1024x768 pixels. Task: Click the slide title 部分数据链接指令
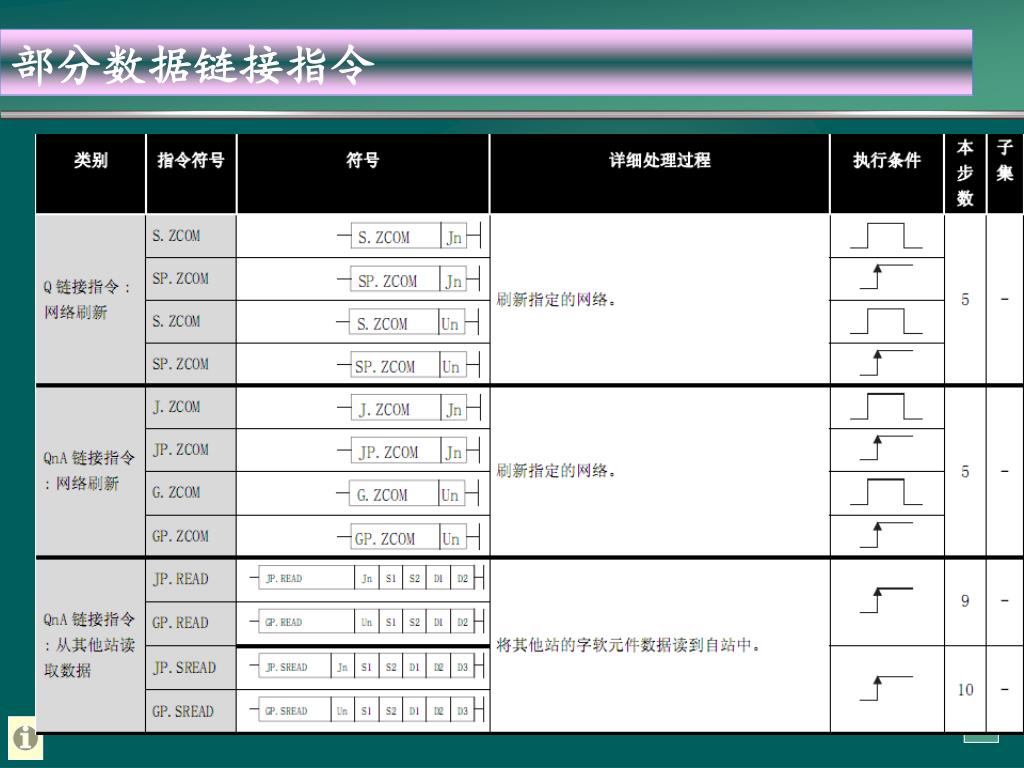click(193, 65)
